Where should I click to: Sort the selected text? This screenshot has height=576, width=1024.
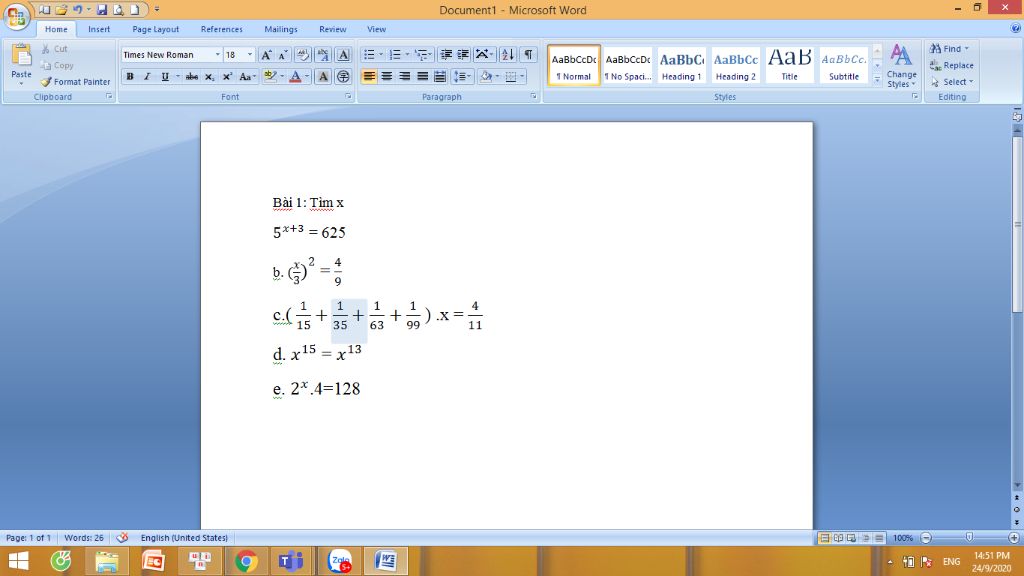pos(507,55)
